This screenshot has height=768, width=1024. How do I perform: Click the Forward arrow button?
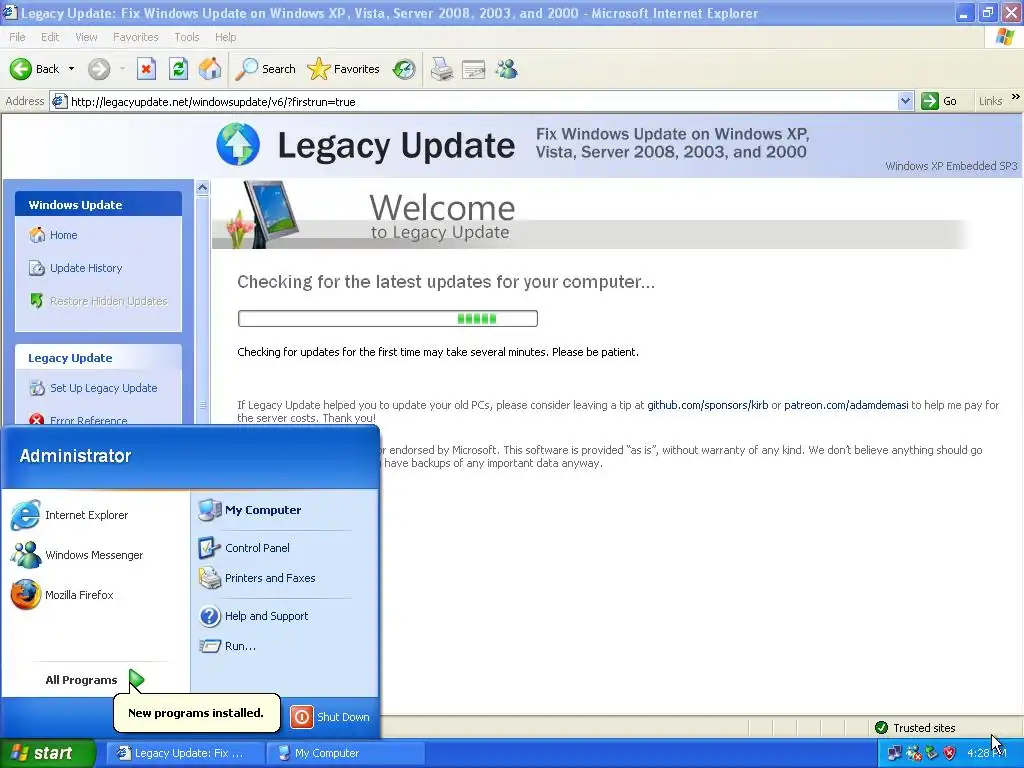(99, 69)
